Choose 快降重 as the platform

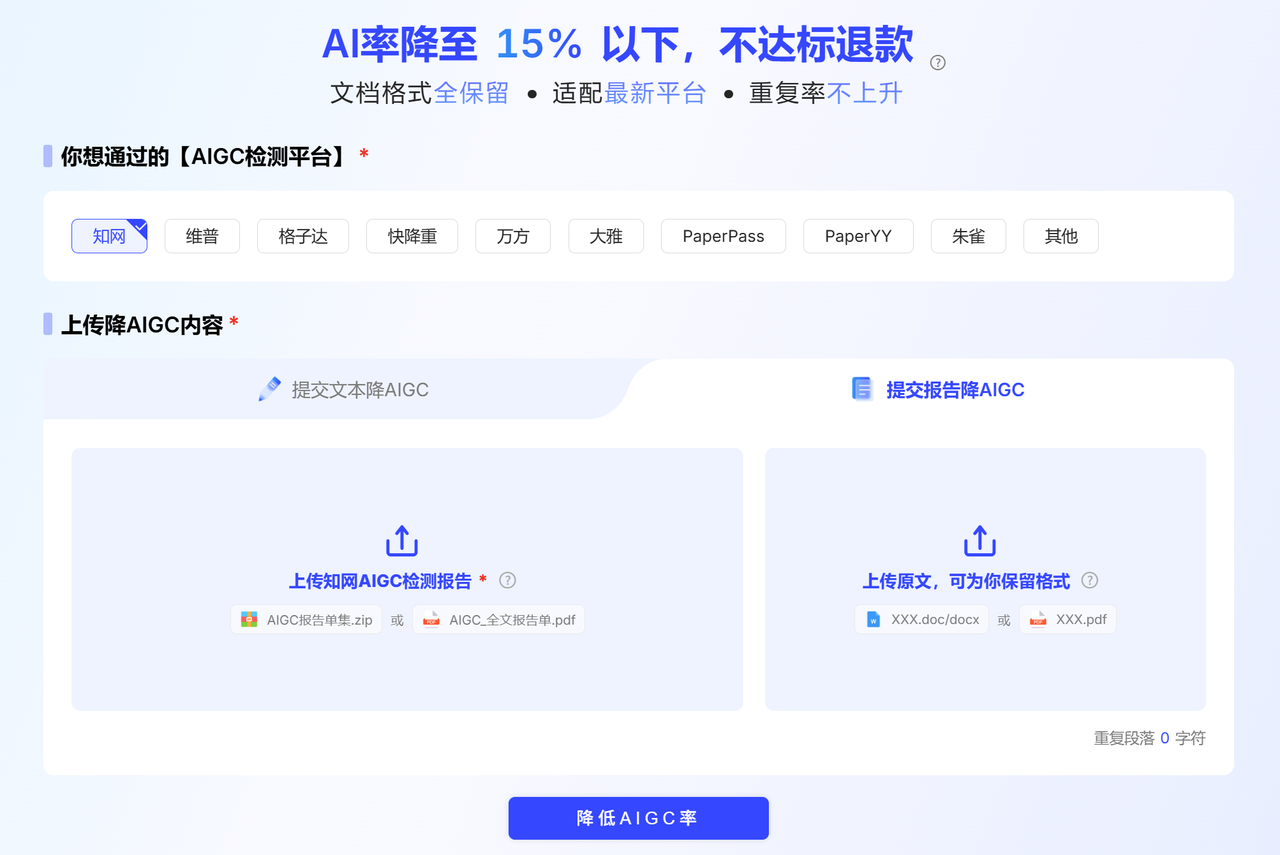coord(412,236)
